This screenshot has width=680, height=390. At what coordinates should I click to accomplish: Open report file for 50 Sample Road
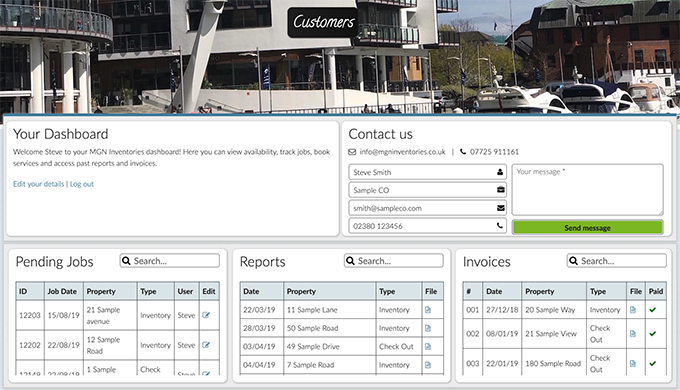click(x=428, y=328)
